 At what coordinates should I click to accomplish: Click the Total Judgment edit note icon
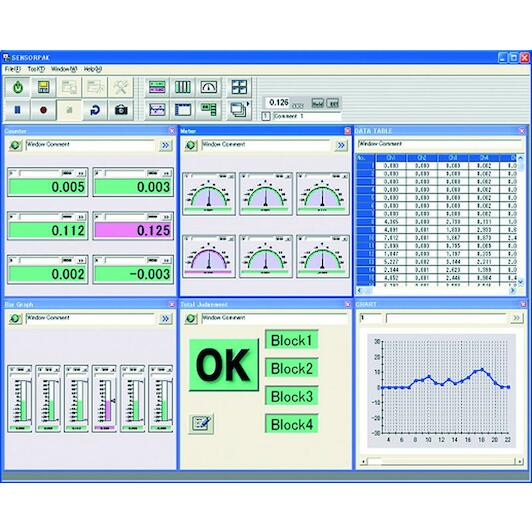(x=201, y=423)
